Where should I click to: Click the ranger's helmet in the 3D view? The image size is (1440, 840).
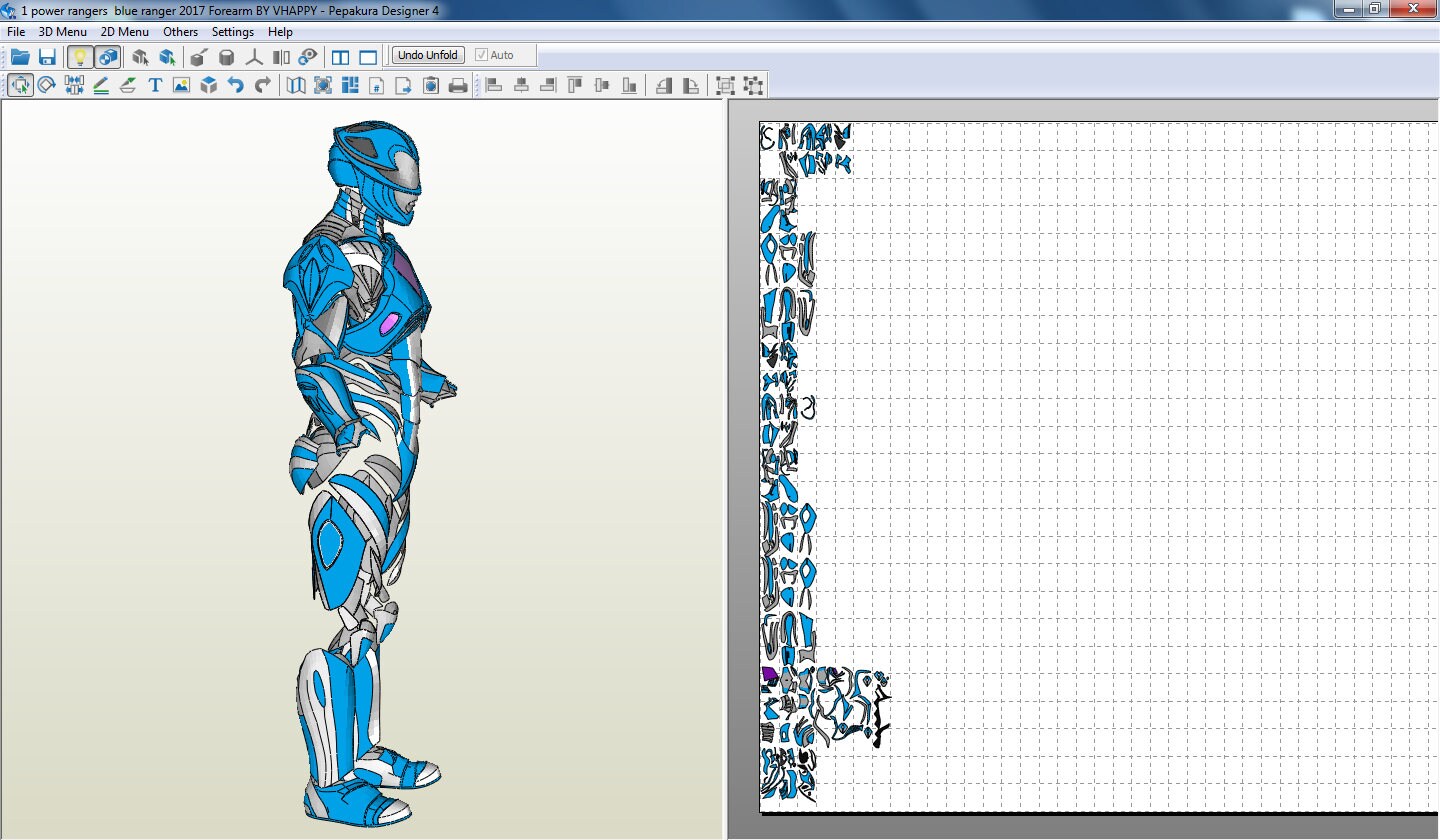click(x=376, y=170)
